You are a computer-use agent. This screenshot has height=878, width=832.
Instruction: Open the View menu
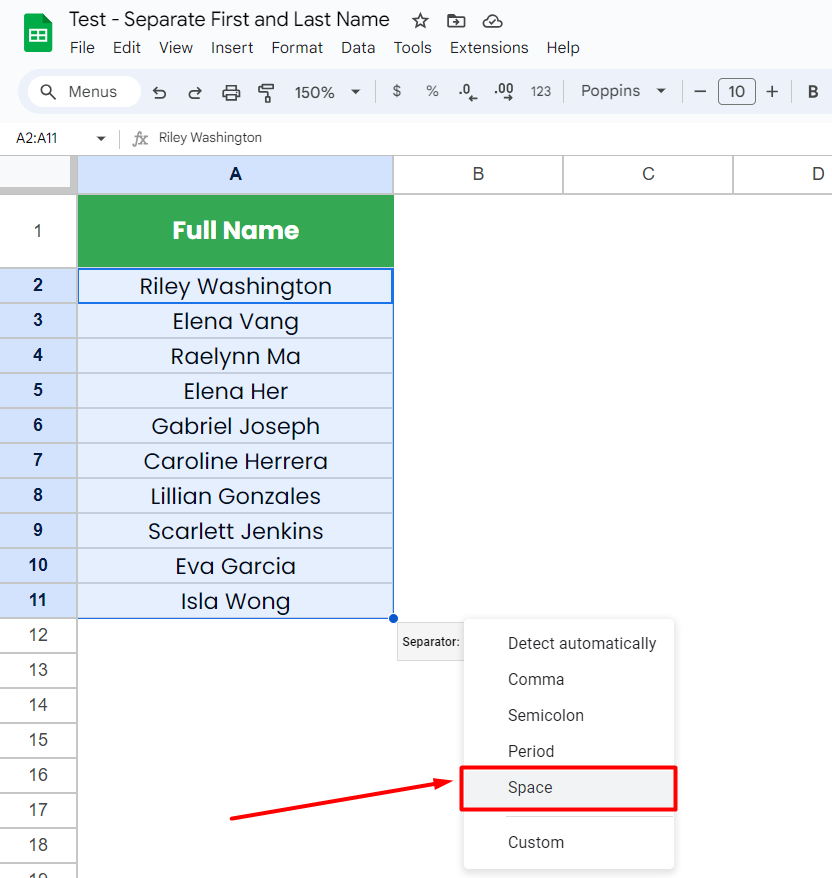176,48
